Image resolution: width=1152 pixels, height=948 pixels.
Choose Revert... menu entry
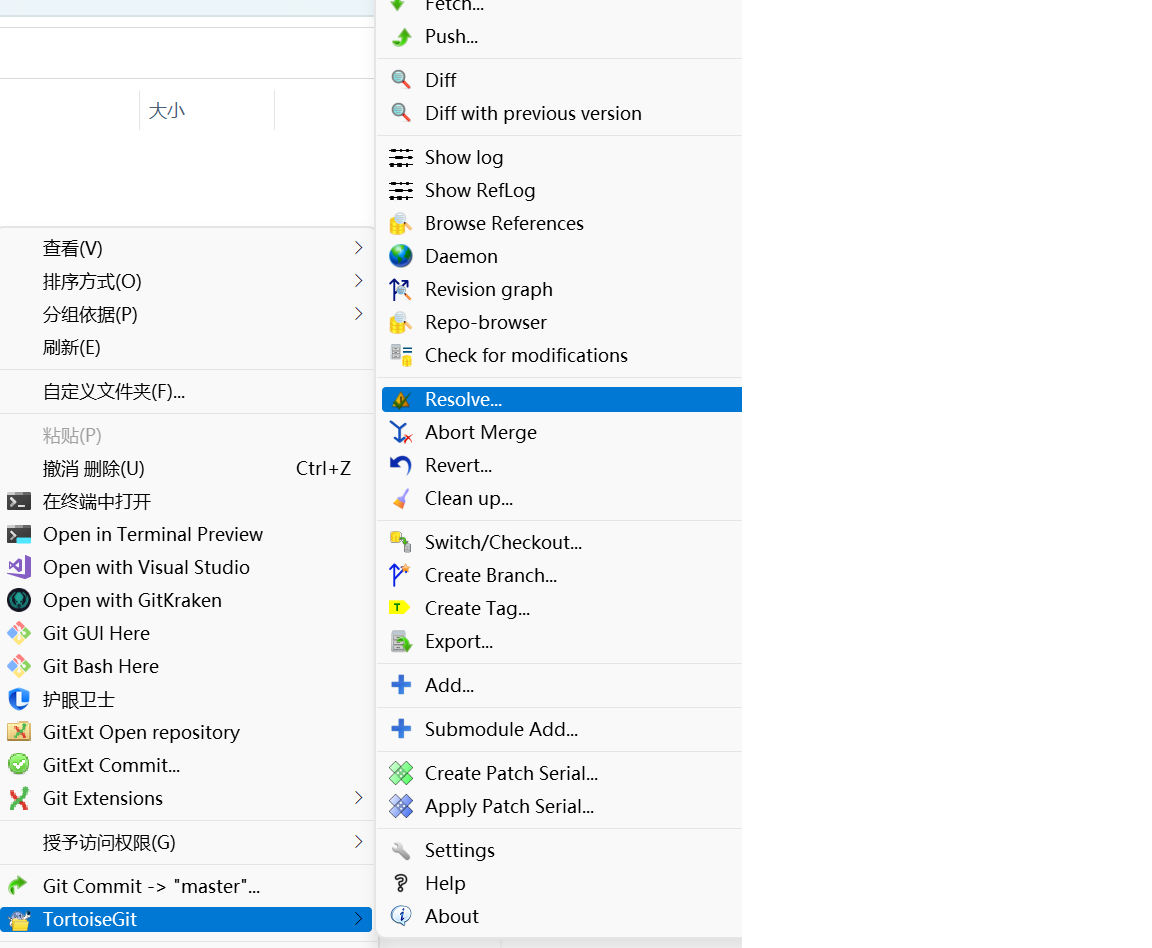pos(562,466)
